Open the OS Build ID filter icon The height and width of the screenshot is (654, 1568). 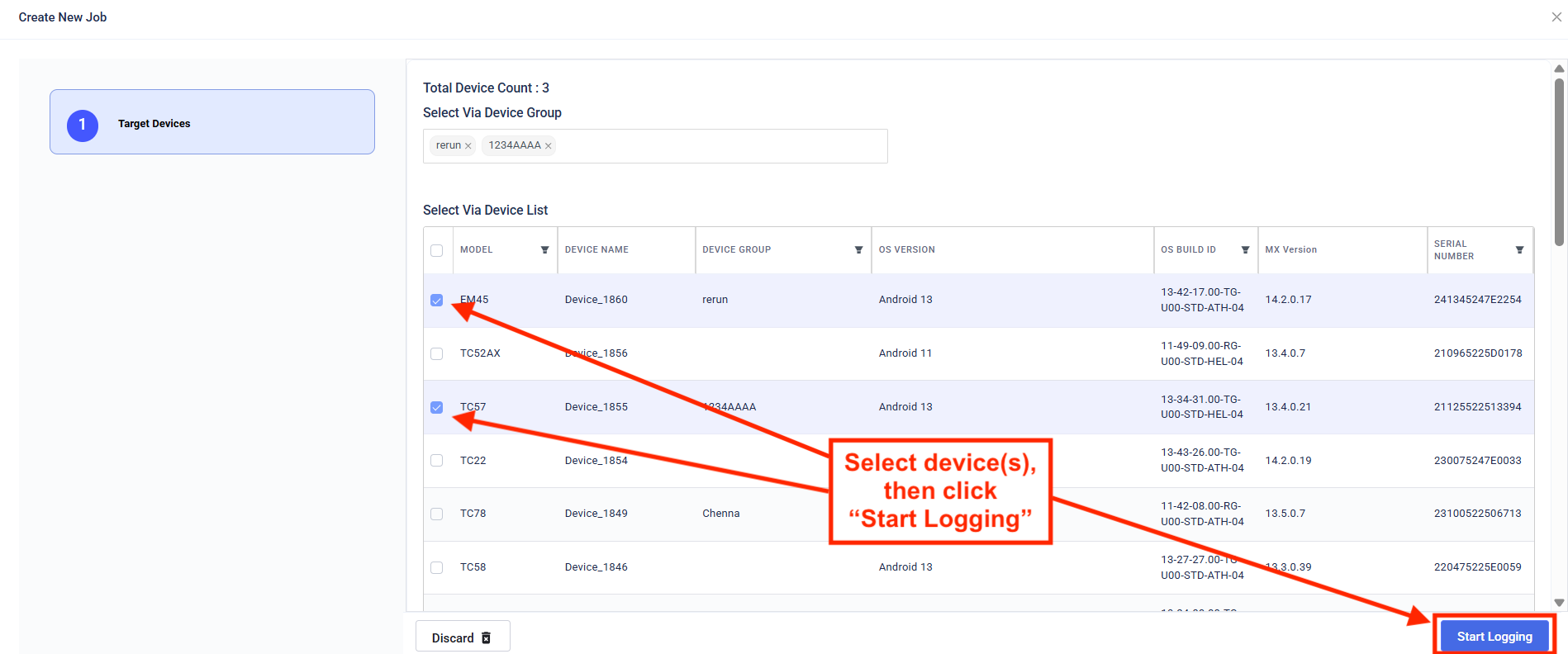click(x=1245, y=250)
